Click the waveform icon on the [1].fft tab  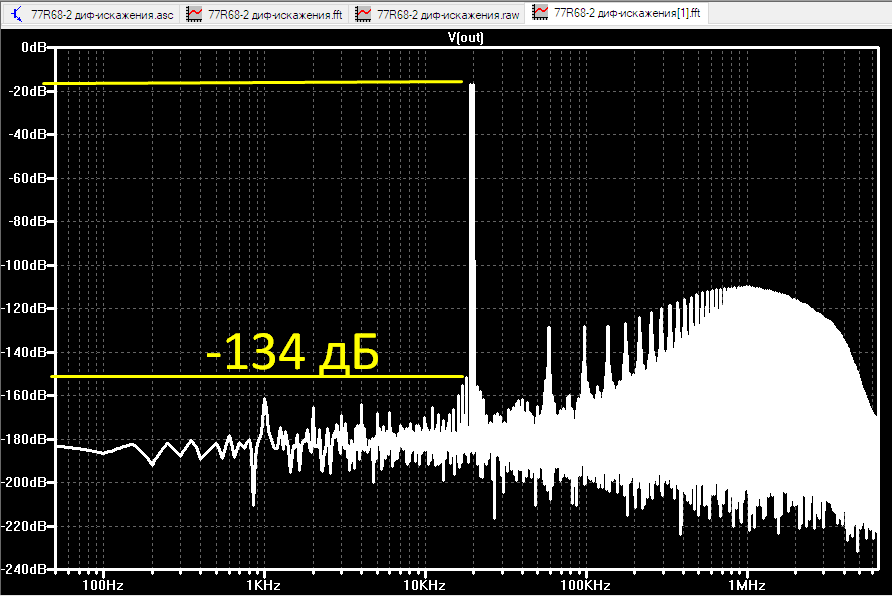pos(540,13)
